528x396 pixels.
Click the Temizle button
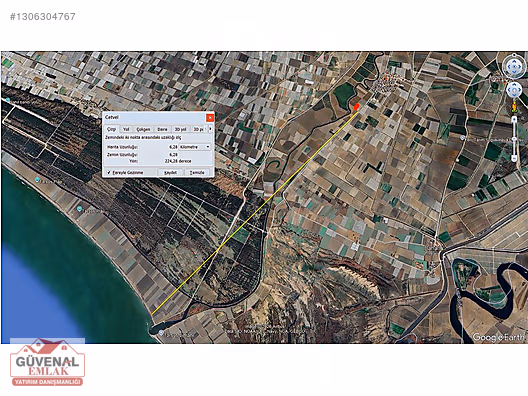coord(197,172)
